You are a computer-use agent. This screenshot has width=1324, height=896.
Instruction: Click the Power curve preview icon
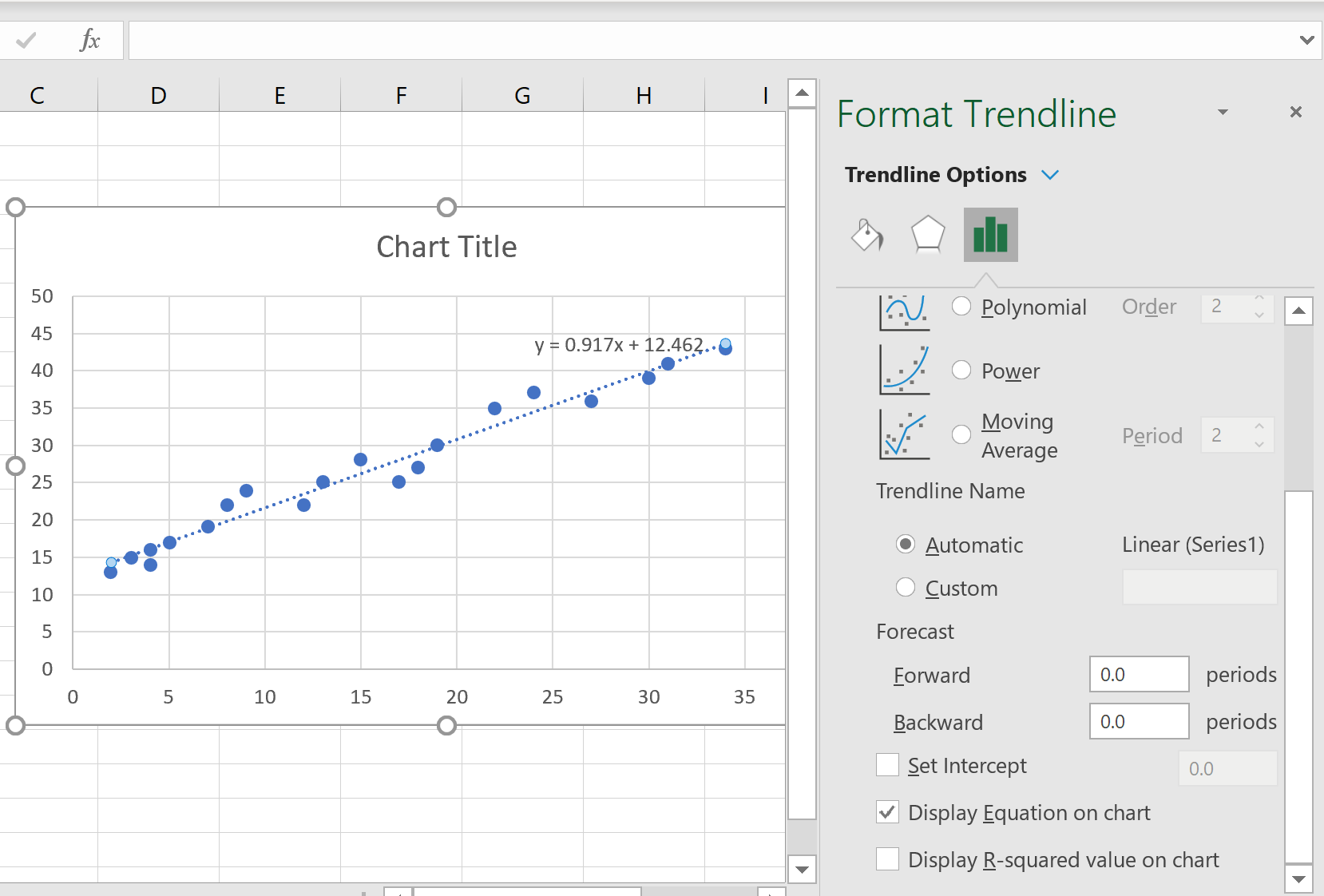(904, 370)
